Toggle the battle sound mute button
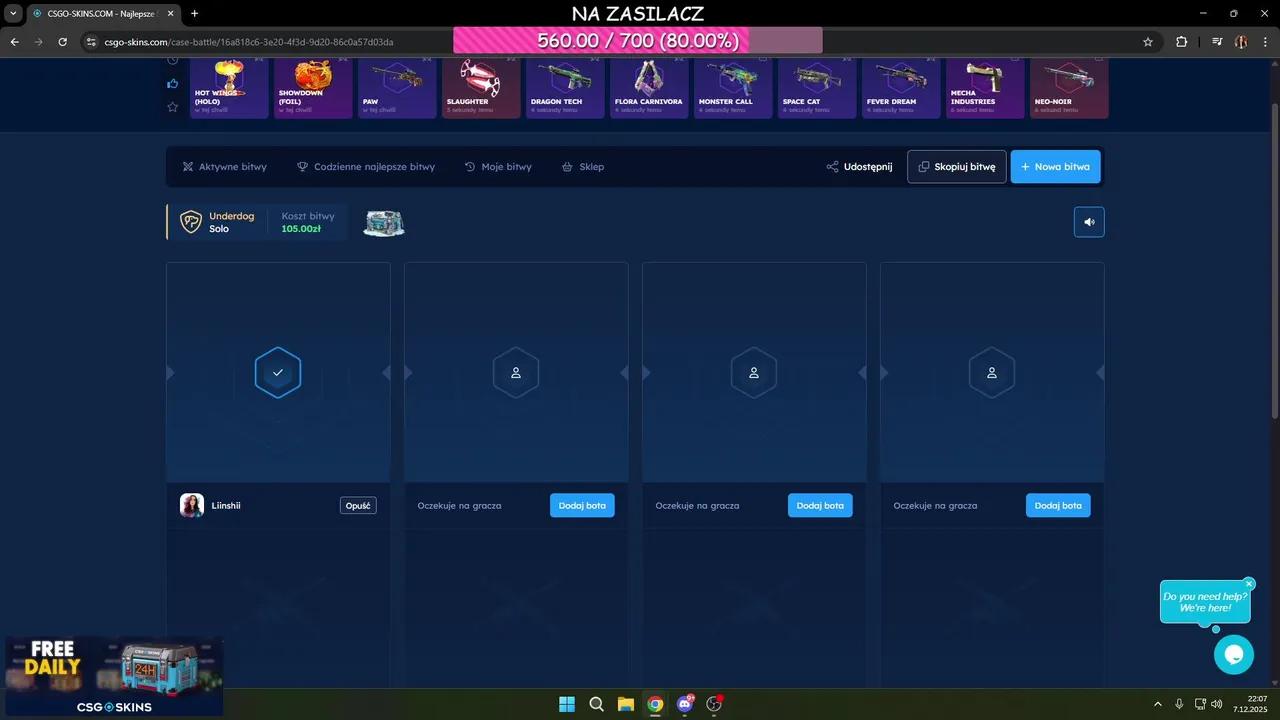This screenshot has width=1280, height=720. [x=1089, y=222]
